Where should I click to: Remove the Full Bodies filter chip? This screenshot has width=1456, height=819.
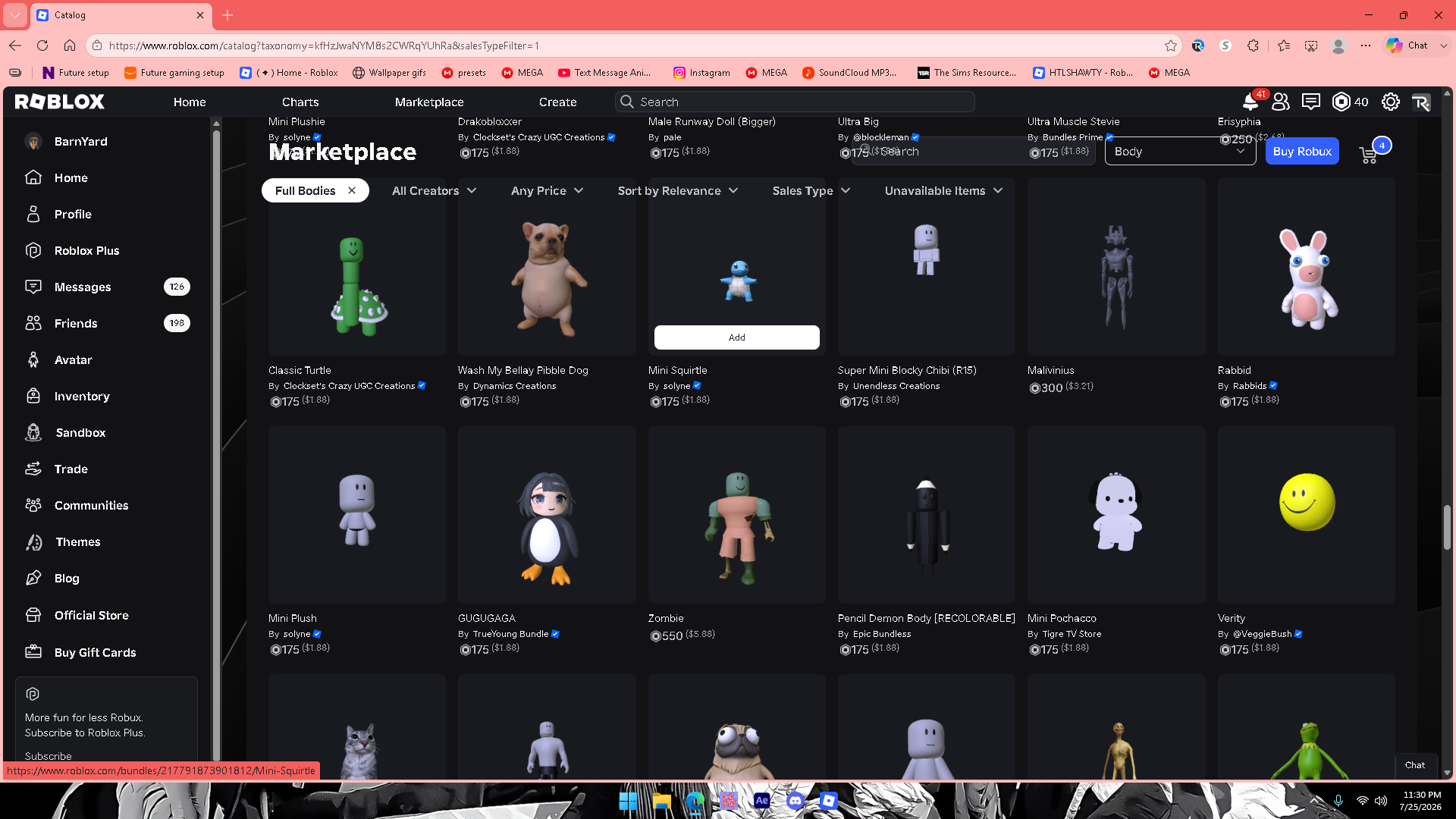tap(352, 191)
